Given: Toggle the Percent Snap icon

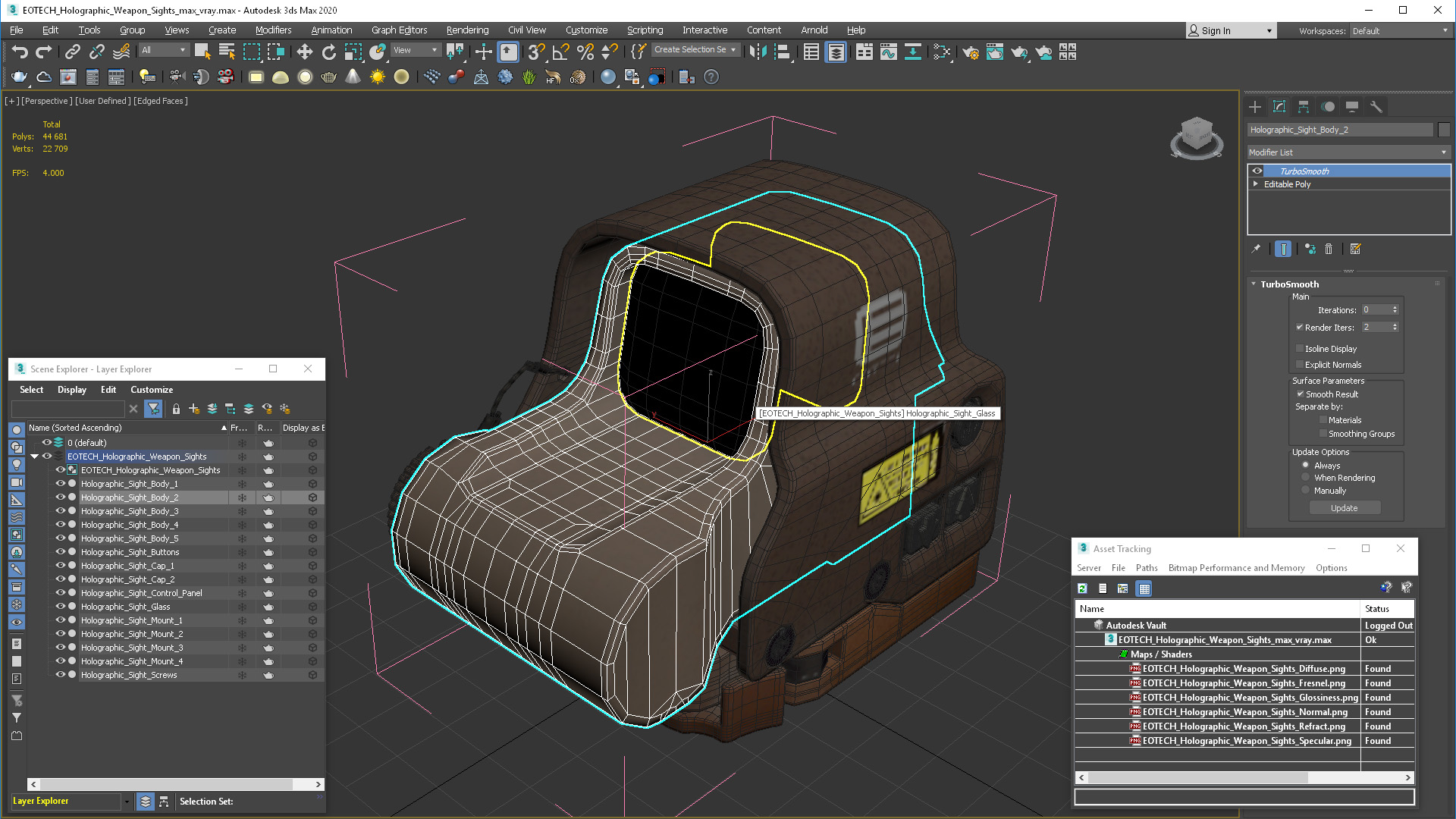Looking at the screenshot, I should 585,52.
